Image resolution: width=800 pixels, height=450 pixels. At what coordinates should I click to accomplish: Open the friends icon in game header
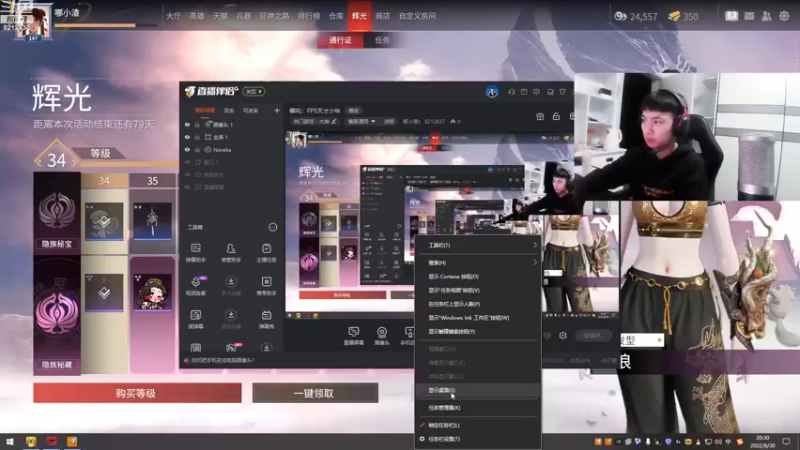(766, 16)
